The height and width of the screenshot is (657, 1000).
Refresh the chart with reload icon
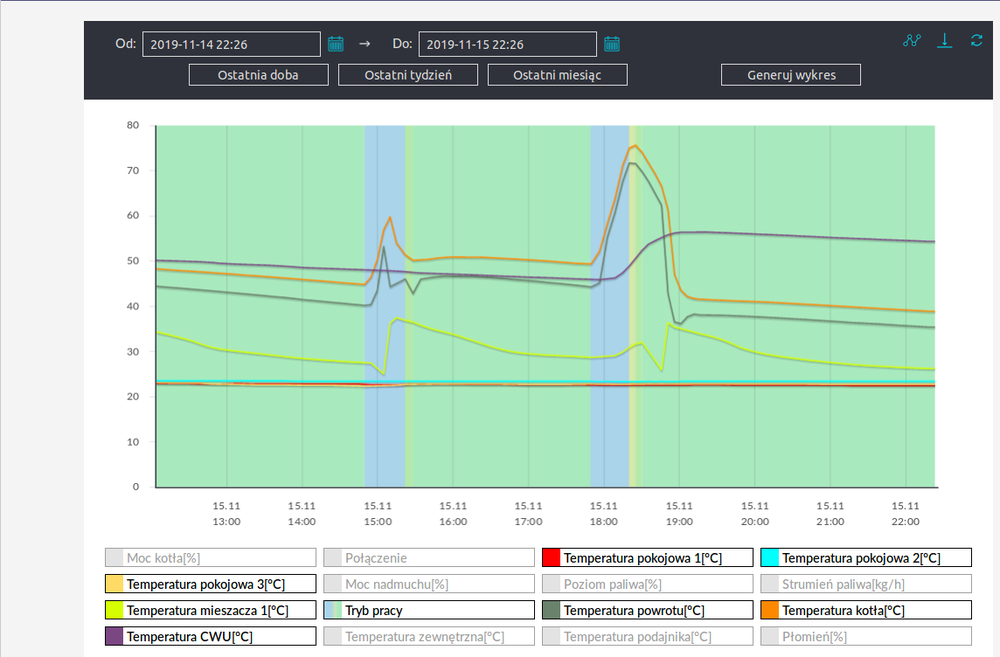(x=977, y=41)
